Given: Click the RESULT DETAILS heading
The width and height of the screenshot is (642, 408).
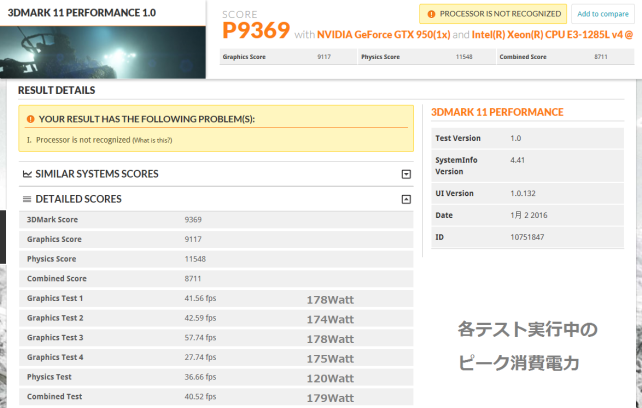Looking at the screenshot, I should click(57, 91).
